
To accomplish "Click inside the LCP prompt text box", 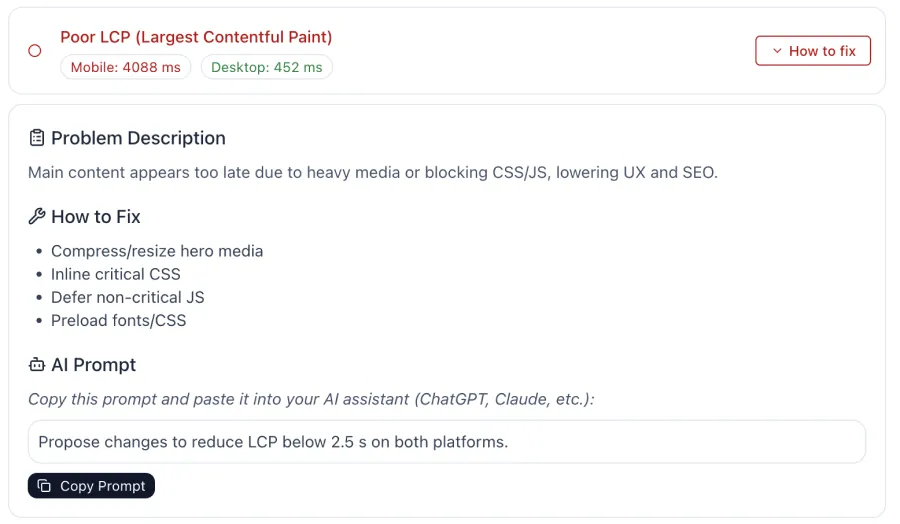I will coord(446,441).
